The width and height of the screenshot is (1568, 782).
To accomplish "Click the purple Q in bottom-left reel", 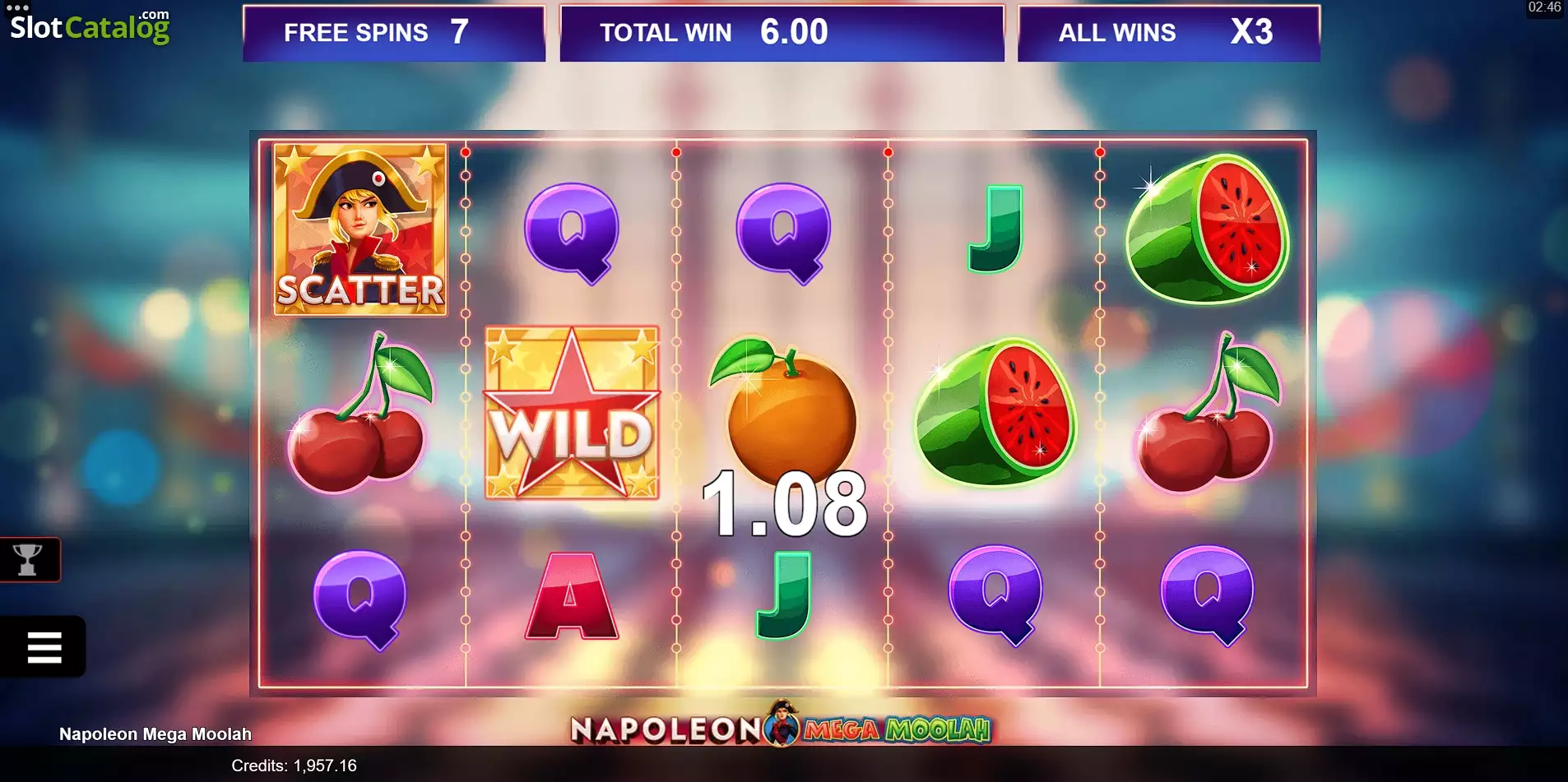I will point(360,599).
